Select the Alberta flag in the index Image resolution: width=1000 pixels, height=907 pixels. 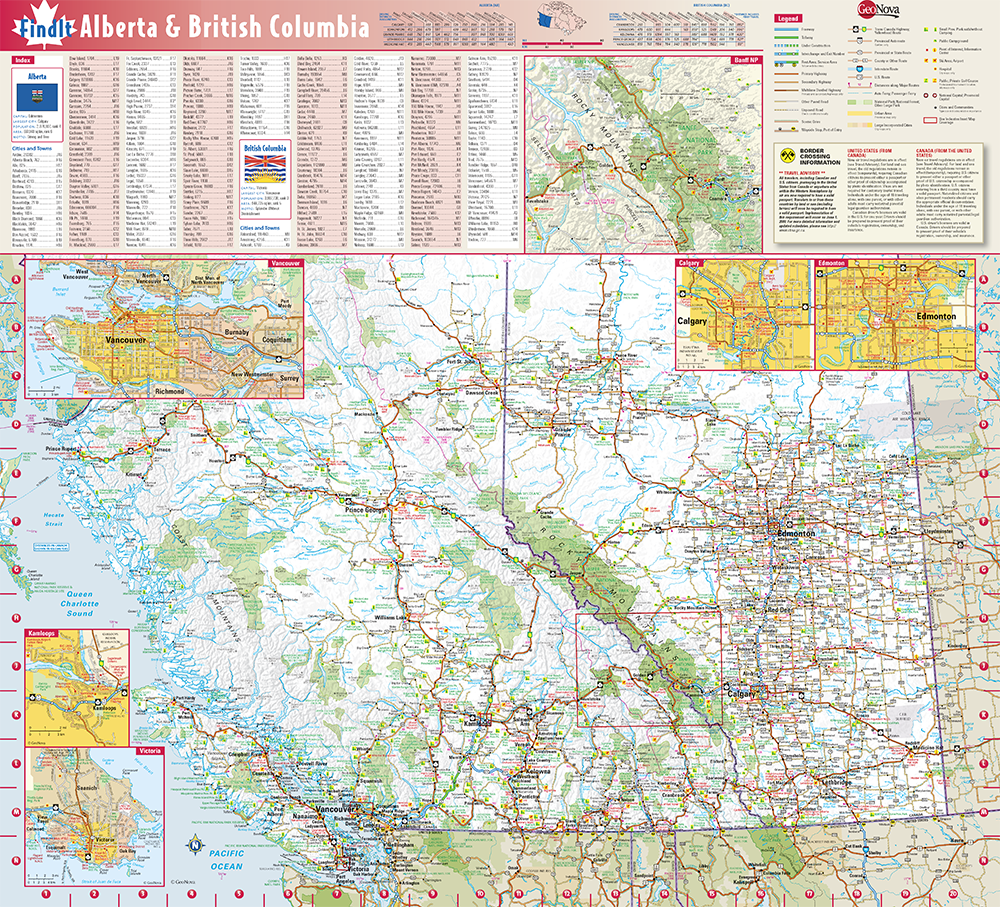37,97
